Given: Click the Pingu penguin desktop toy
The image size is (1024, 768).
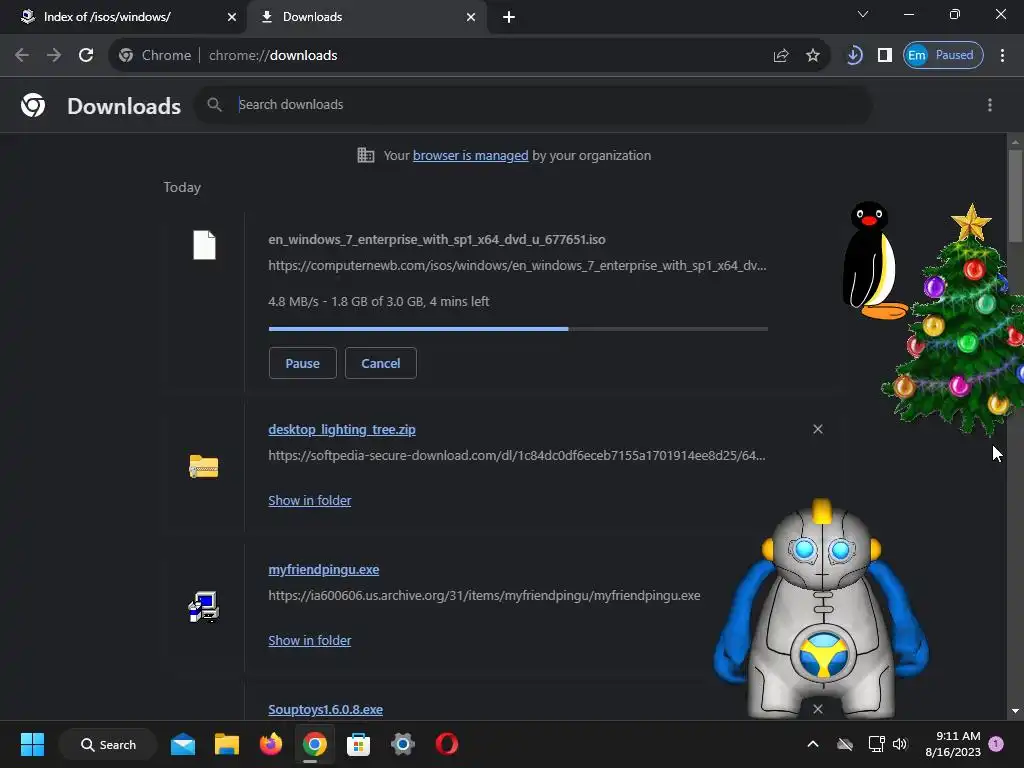Looking at the screenshot, I should 872,261.
